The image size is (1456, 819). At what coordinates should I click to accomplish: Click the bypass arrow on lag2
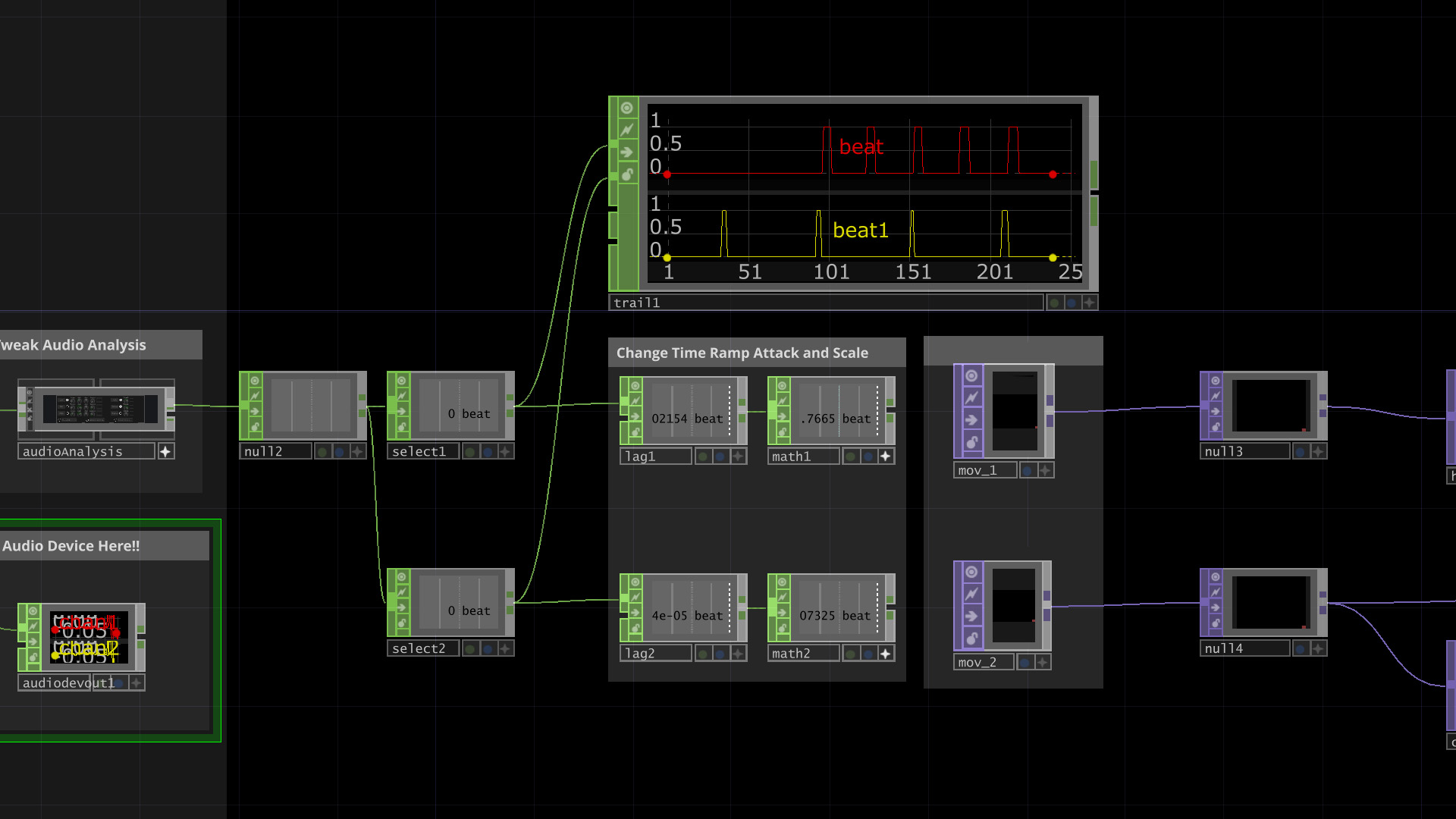[635, 613]
